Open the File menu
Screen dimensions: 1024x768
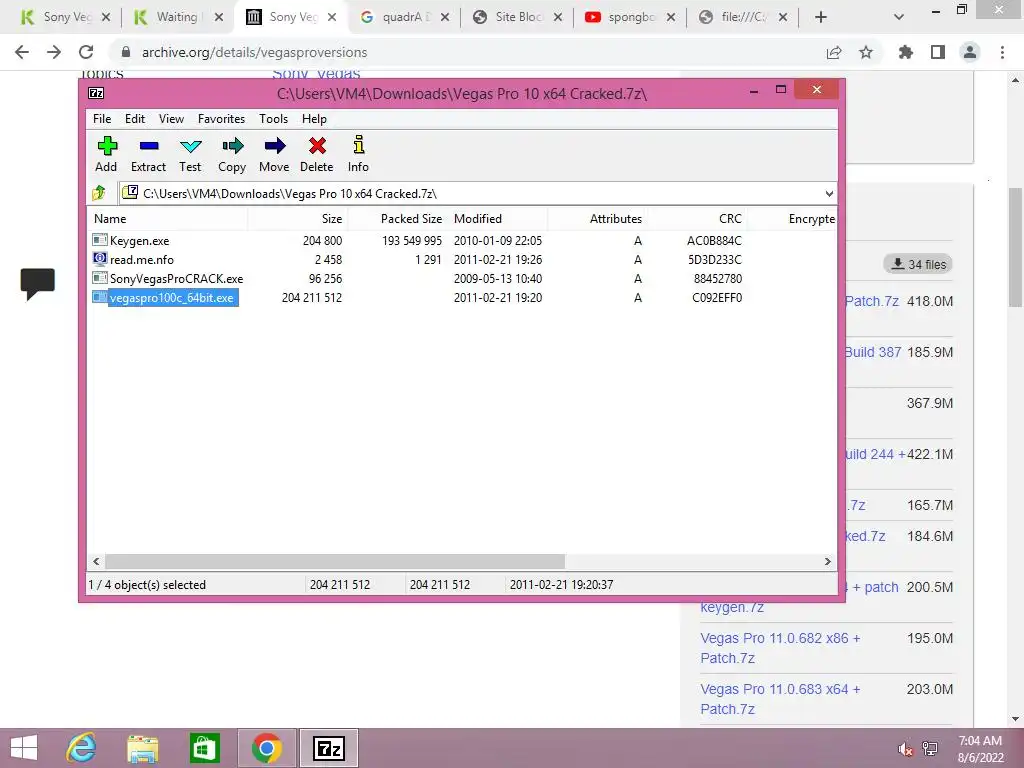tap(102, 119)
